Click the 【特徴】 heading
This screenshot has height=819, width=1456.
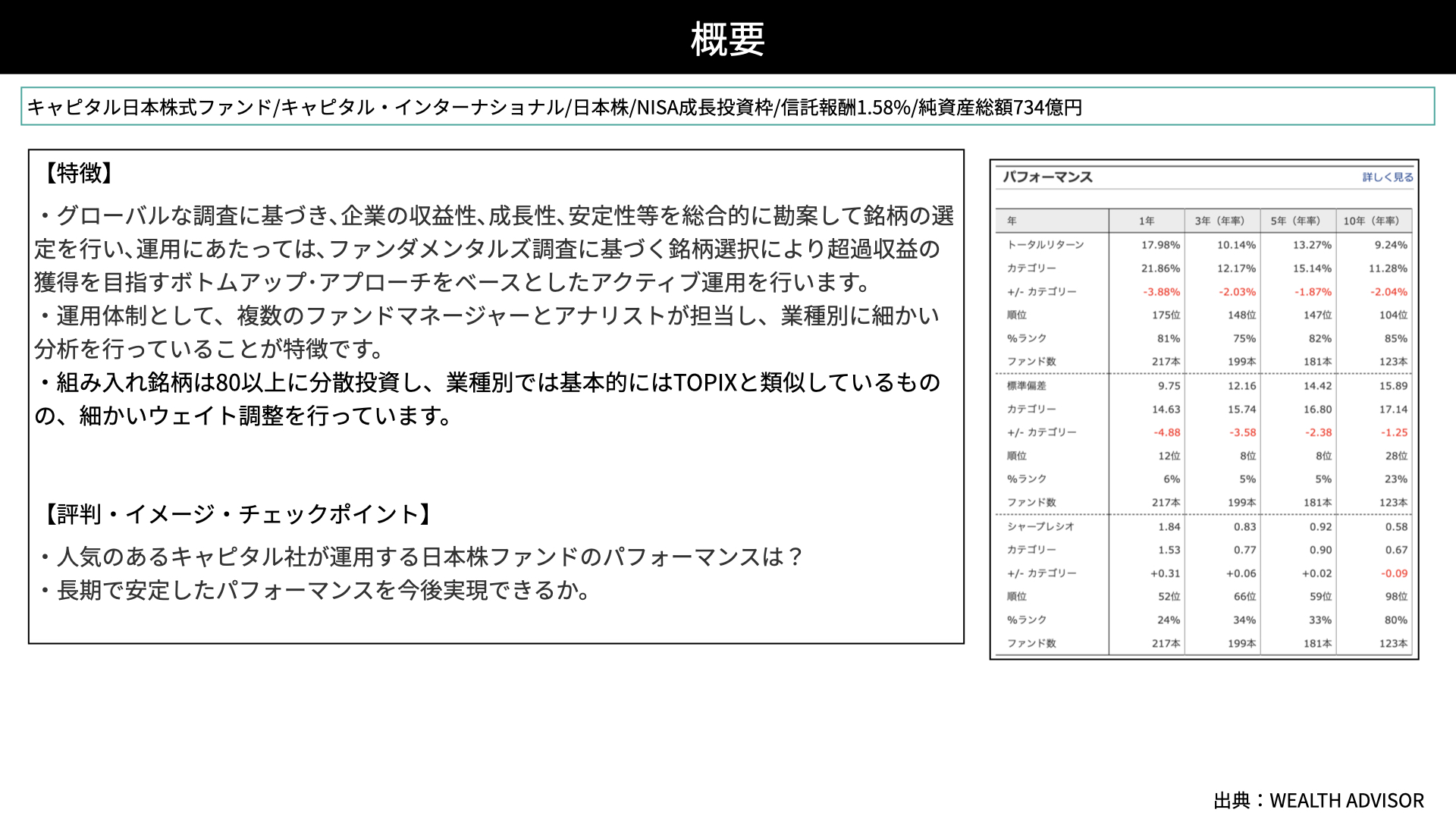[x=79, y=173]
